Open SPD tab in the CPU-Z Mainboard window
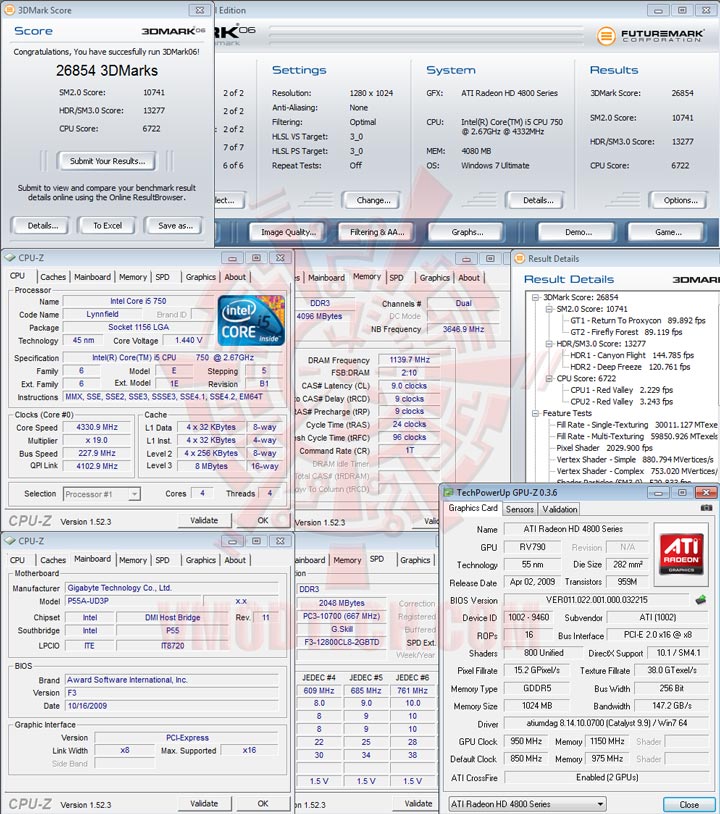The width and height of the screenshot is (720, 814). [x=162, y=560]
